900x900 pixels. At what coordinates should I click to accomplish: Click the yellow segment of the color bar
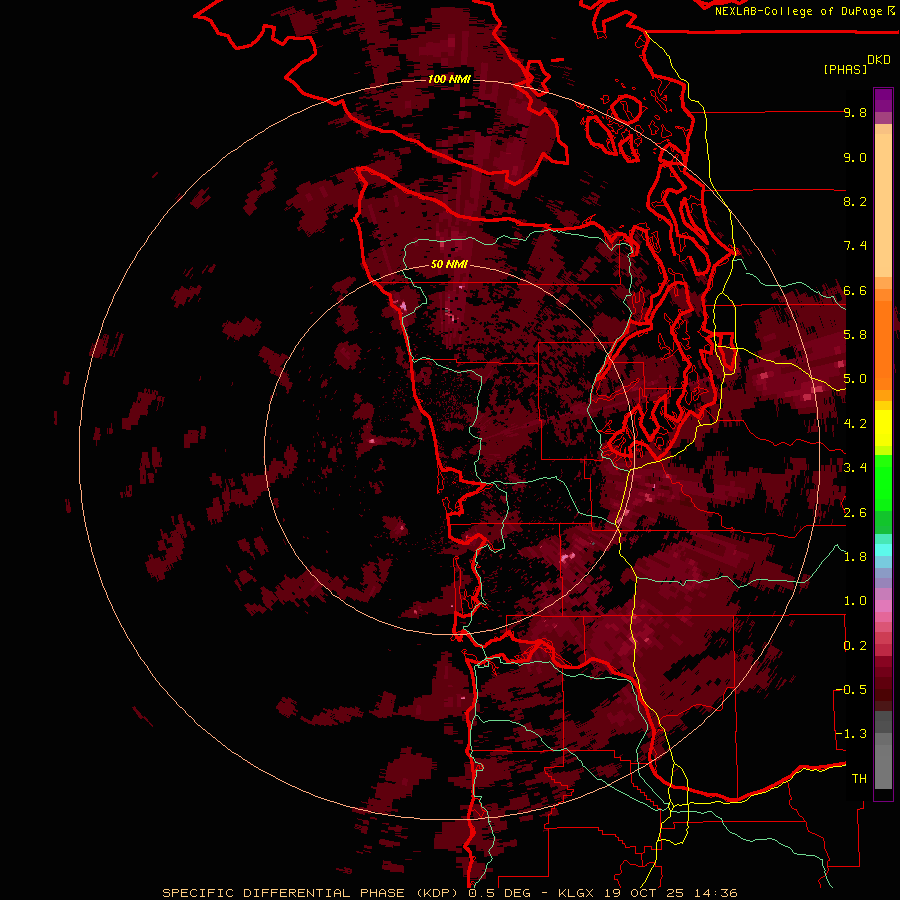click(883, 428)
